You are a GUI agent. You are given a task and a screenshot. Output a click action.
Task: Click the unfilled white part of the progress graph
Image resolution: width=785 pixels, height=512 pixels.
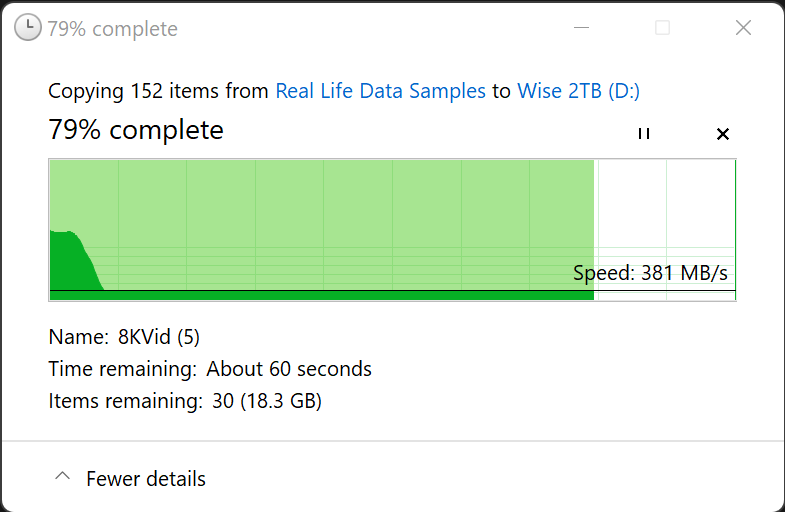665,210
